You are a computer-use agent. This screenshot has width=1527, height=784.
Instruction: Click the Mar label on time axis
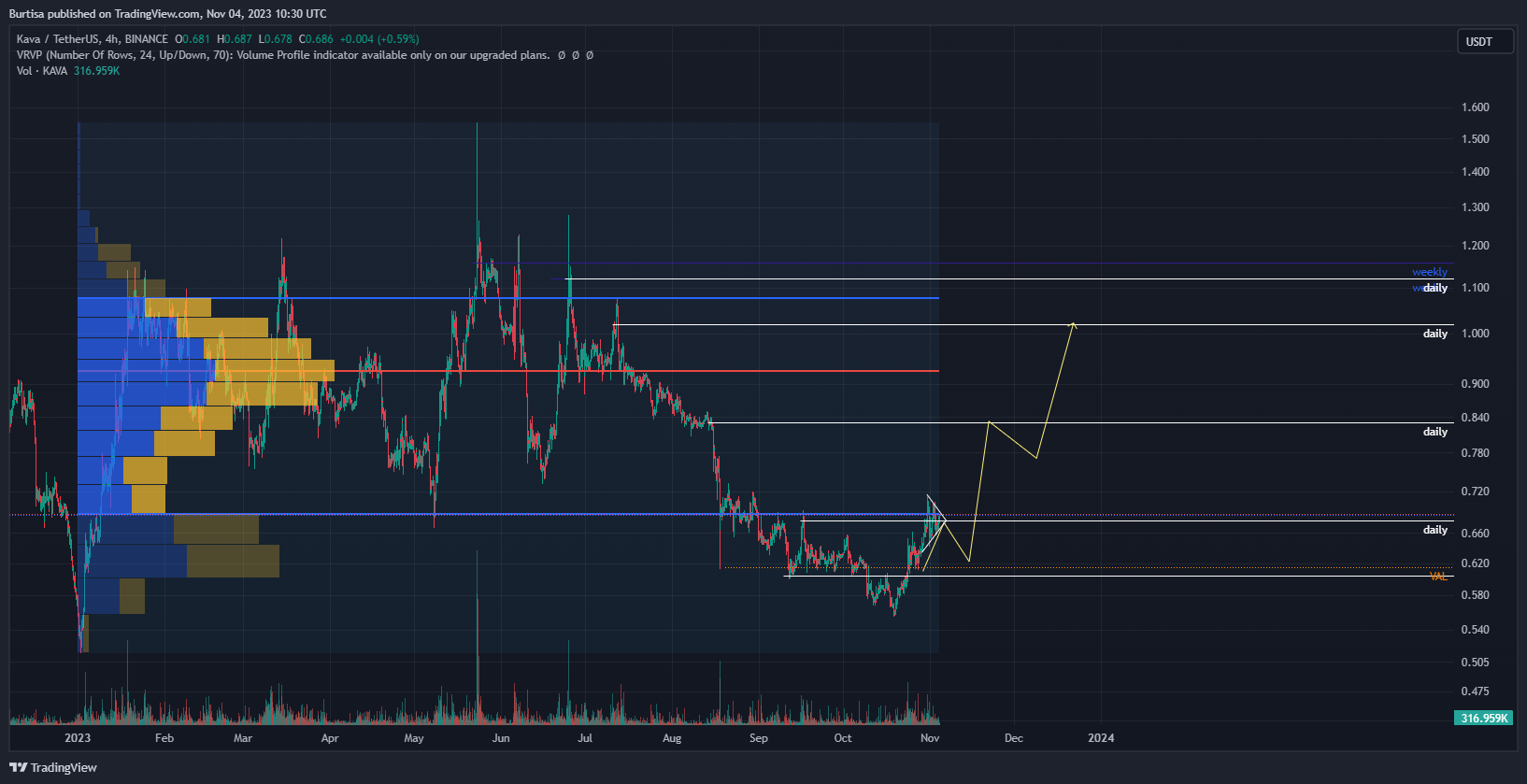[x=243, y=738]
